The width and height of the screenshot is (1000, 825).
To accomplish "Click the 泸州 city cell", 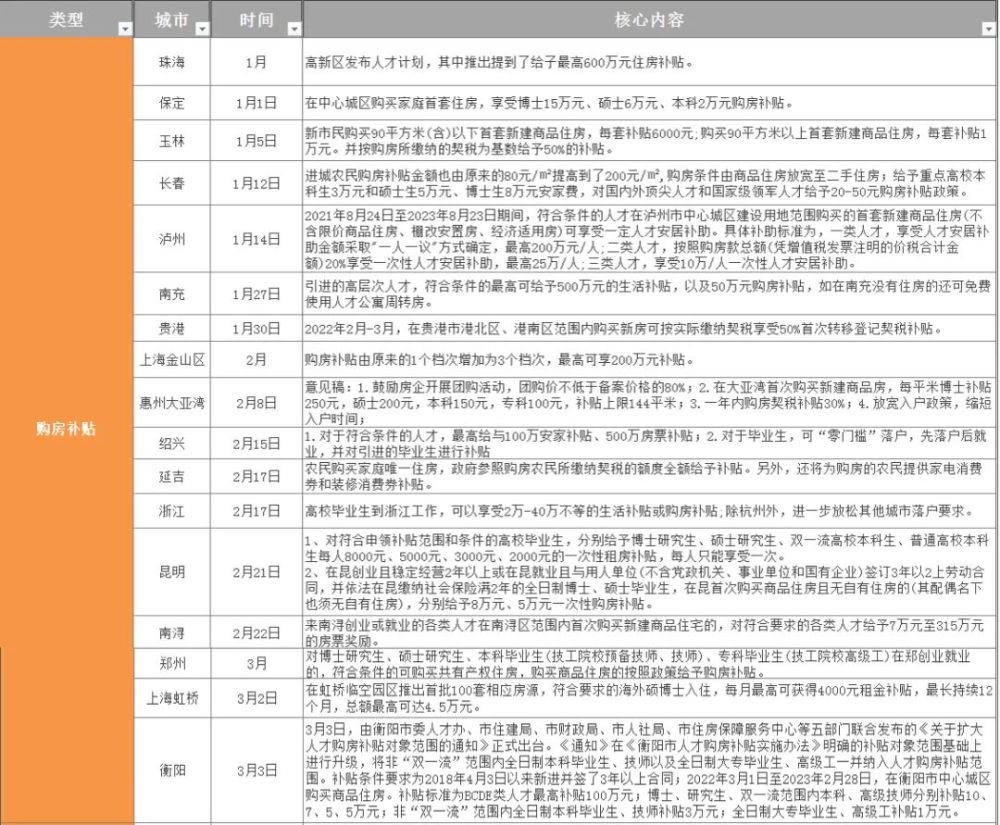I will 172,239.
